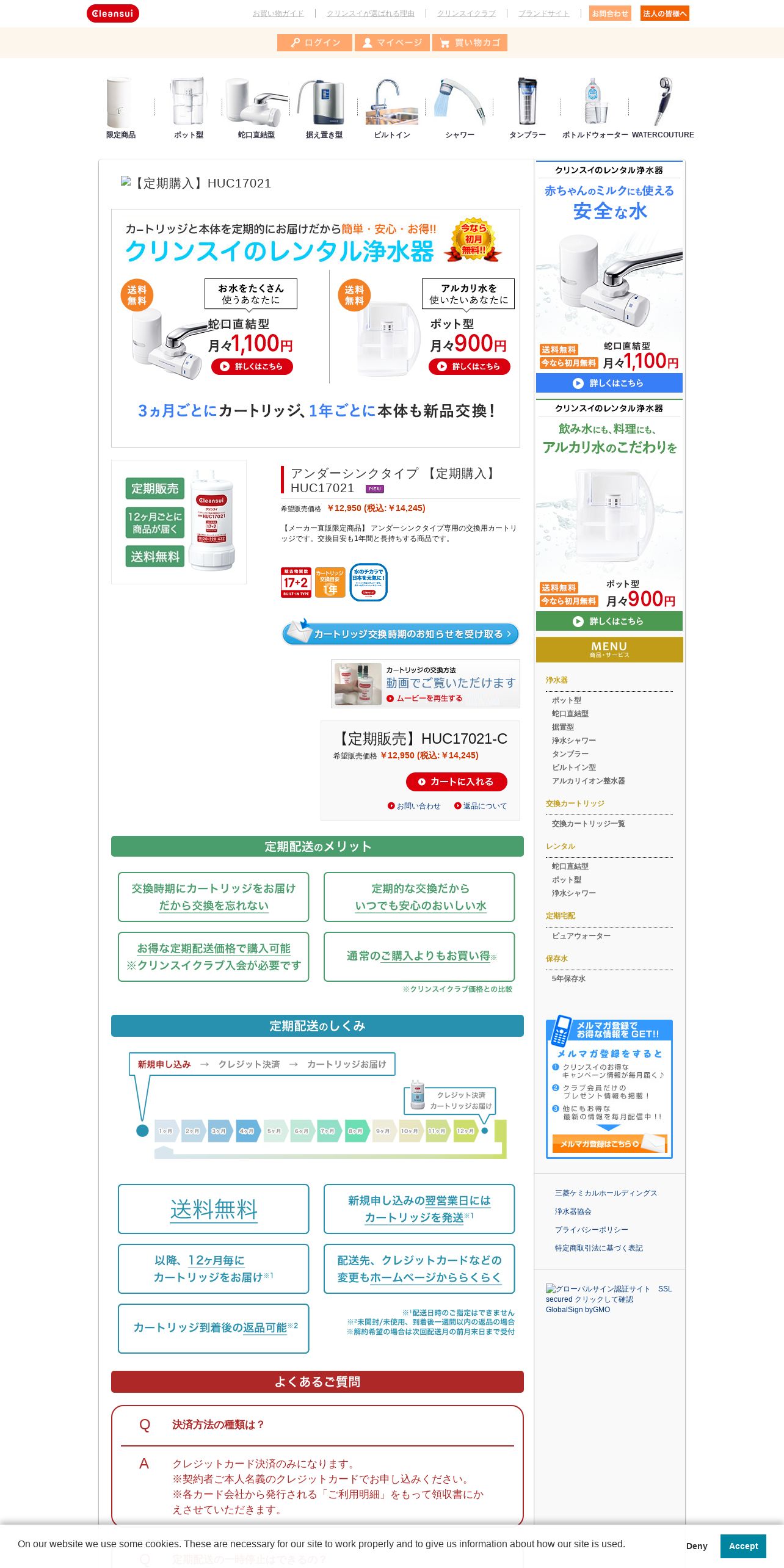
Task: Click the カートリッジ交換目安 1年 badge
Action: click(330, 583)
